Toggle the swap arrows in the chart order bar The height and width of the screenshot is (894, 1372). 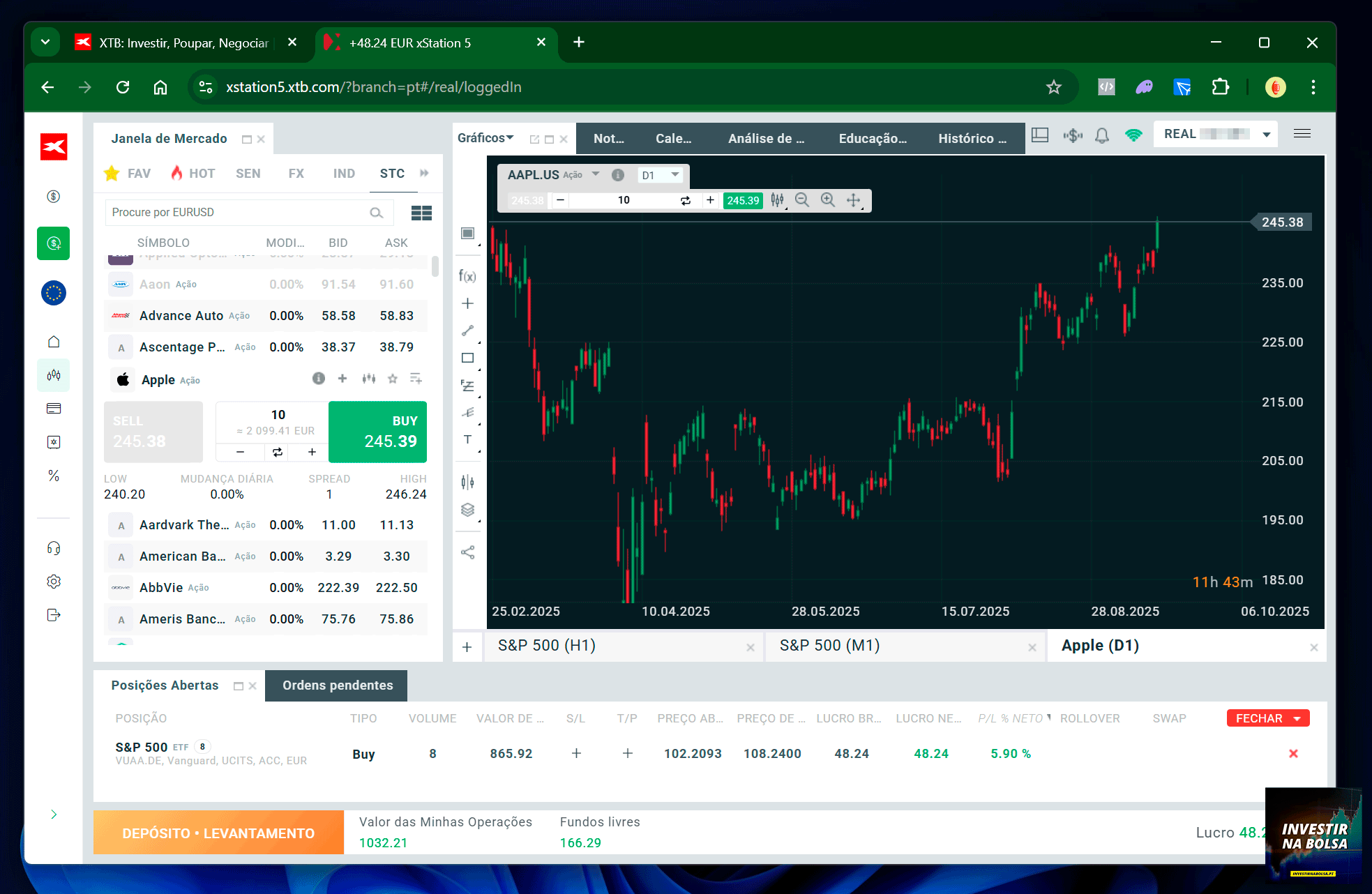(686, 200)
